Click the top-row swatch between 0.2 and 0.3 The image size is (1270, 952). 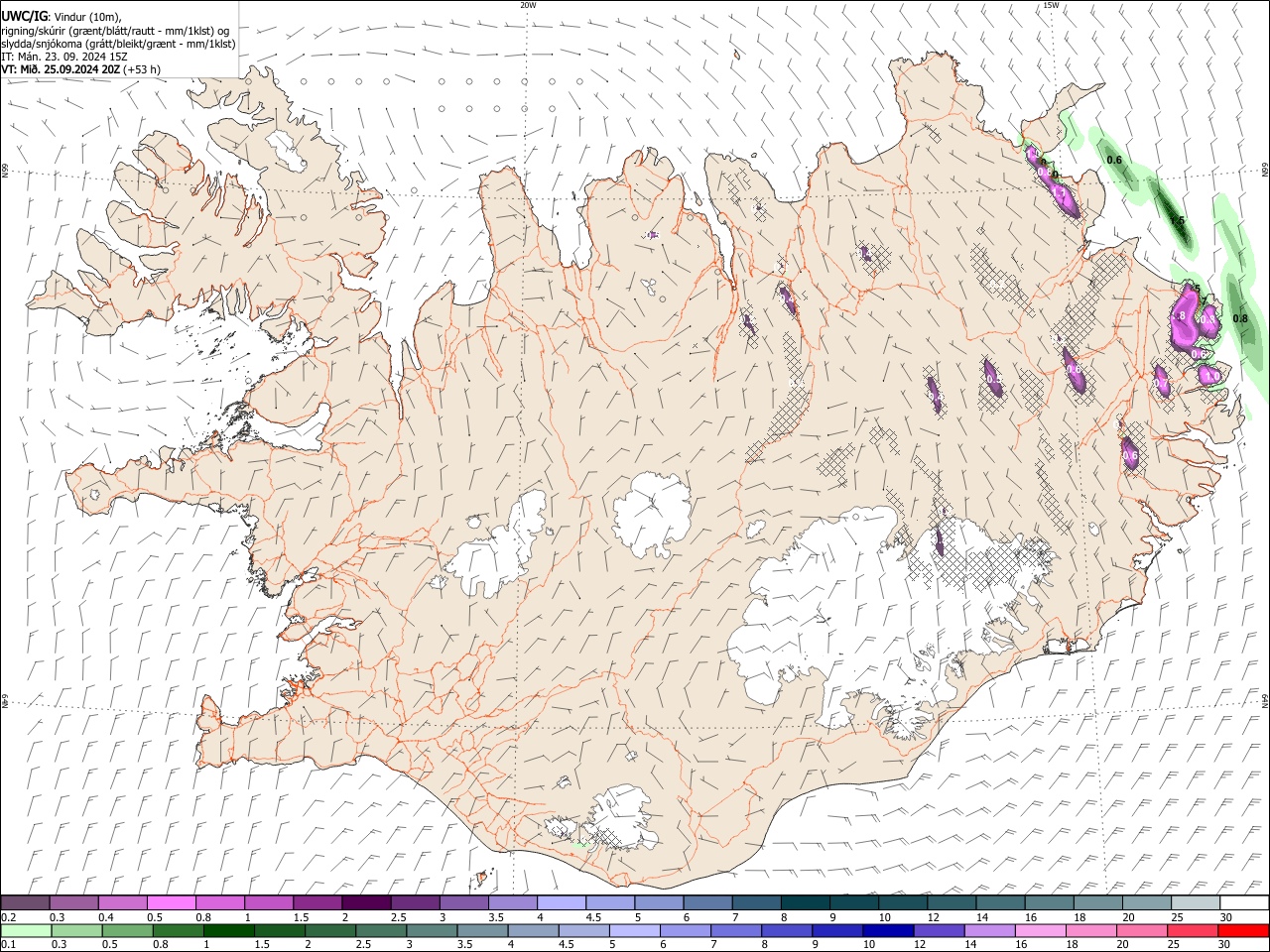point(25,903)
